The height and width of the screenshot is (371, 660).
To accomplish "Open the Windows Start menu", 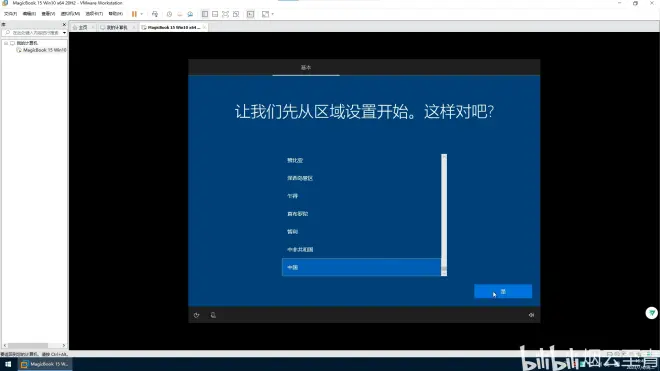I will tap(8, 364).
